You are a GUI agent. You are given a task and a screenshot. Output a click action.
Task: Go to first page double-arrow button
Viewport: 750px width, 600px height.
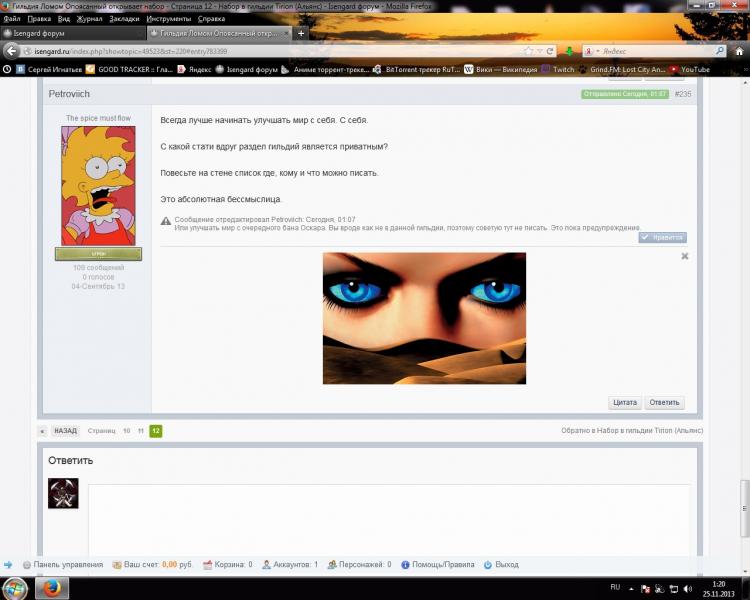tap(42, 431)
